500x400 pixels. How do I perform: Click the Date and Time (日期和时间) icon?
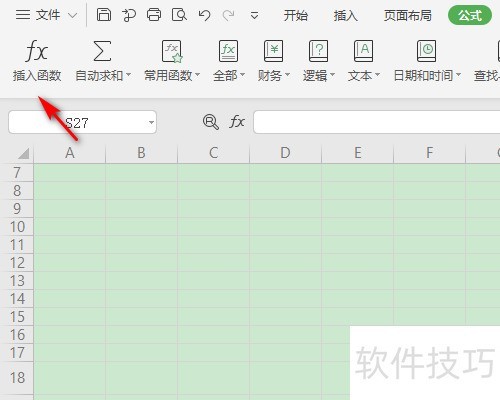[x=427, y=51]
